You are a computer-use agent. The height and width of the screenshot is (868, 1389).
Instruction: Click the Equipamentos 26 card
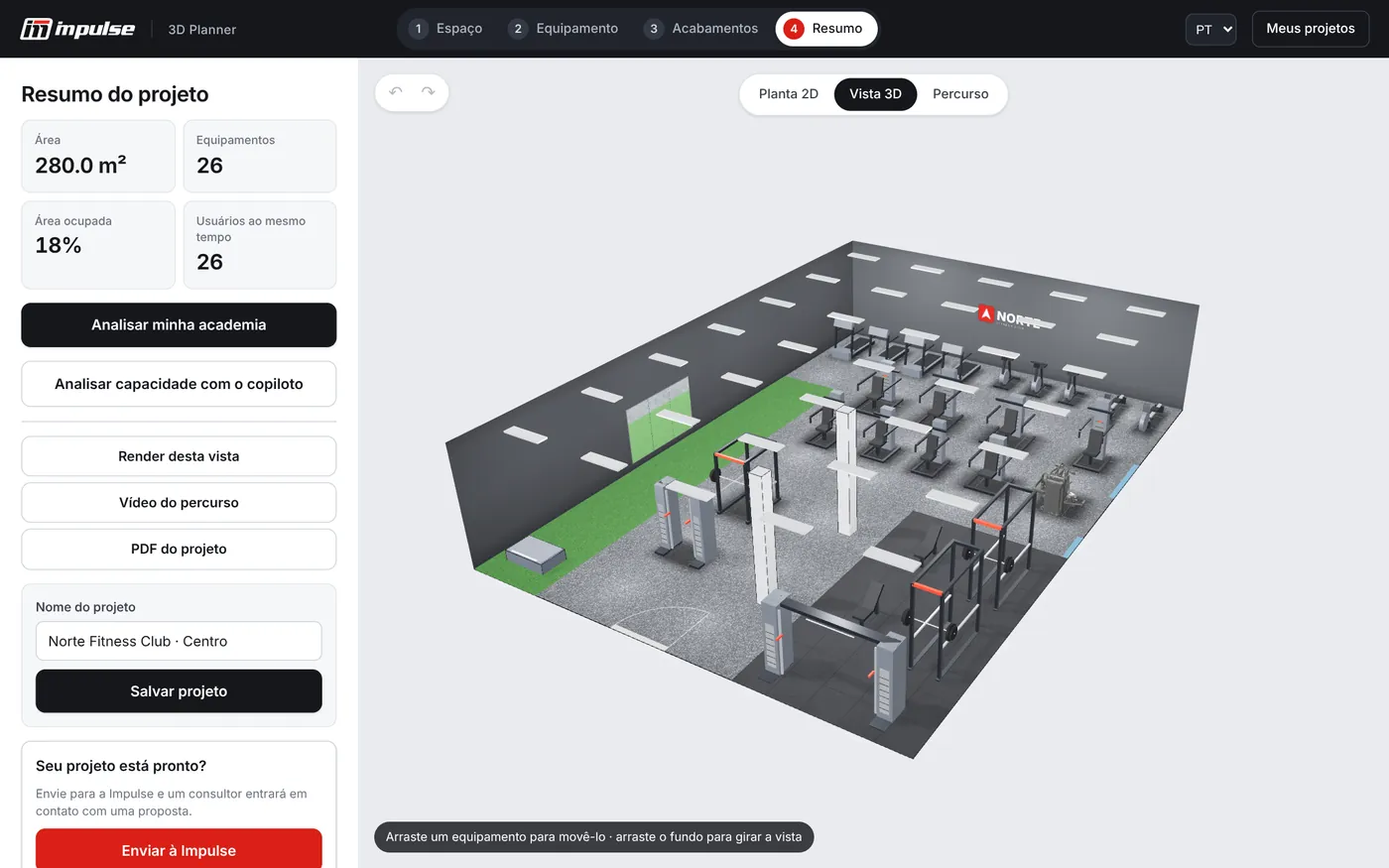pos(260,156)
